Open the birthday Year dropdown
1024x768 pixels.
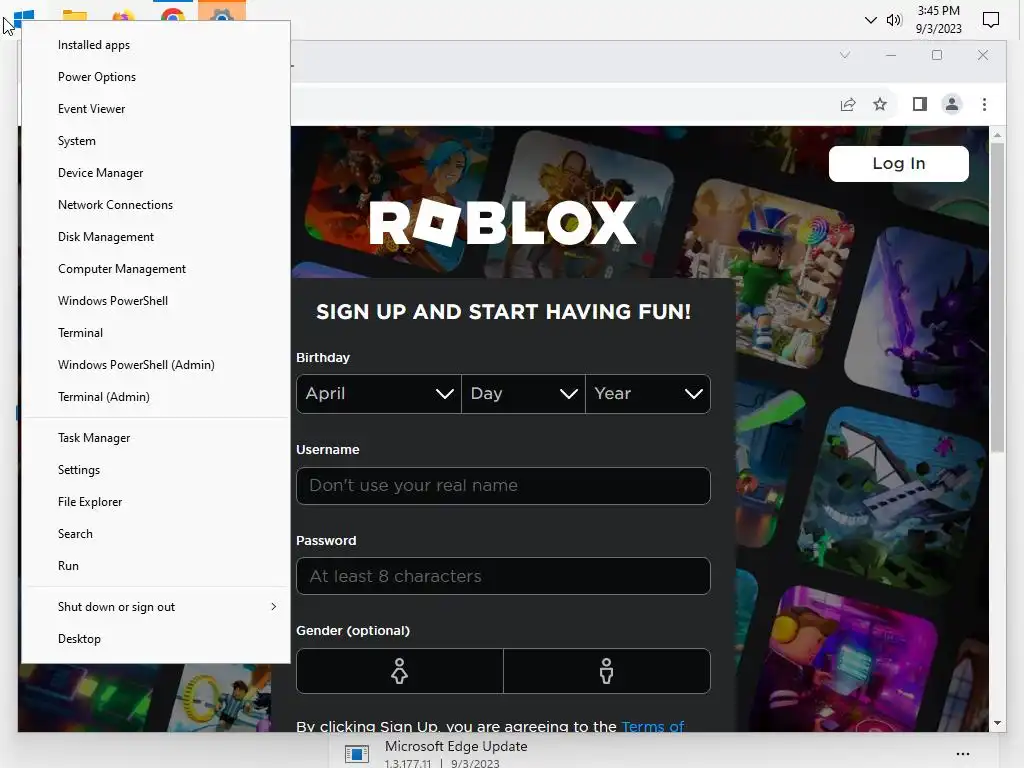pyautogui.click(x=648, y=394)
